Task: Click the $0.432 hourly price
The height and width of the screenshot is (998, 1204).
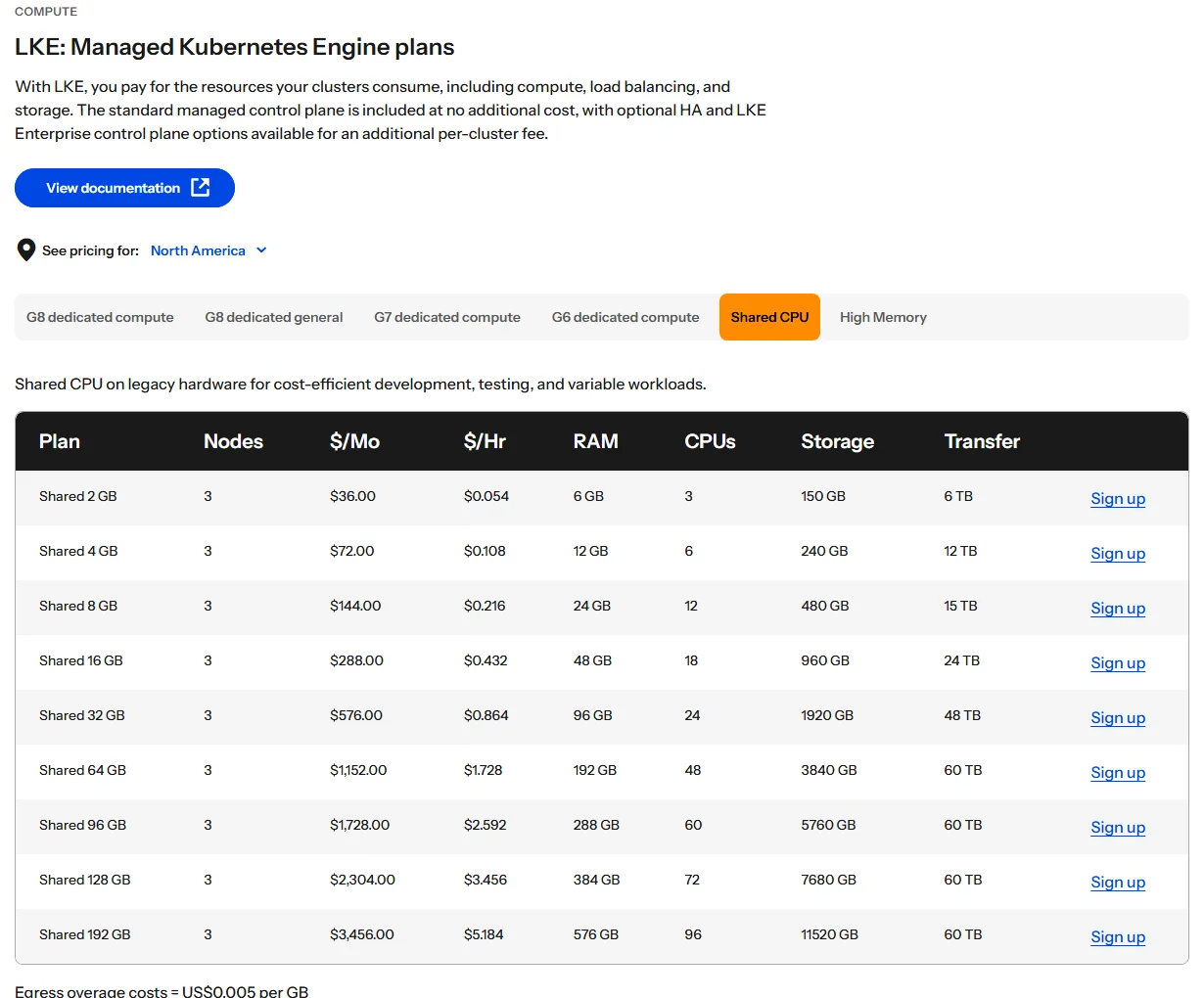Action: coord(486,660)
